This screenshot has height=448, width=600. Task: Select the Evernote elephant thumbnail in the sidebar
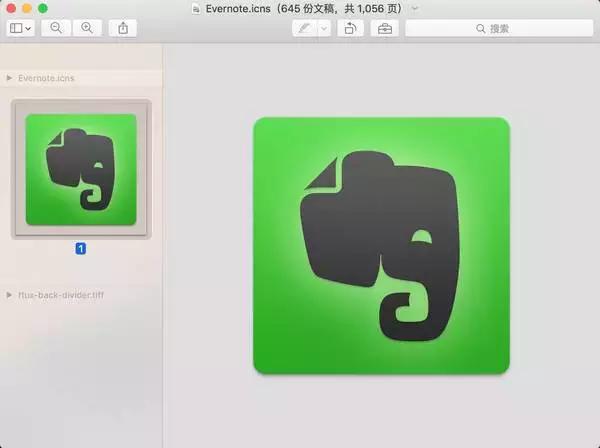[x=81, y=169]
